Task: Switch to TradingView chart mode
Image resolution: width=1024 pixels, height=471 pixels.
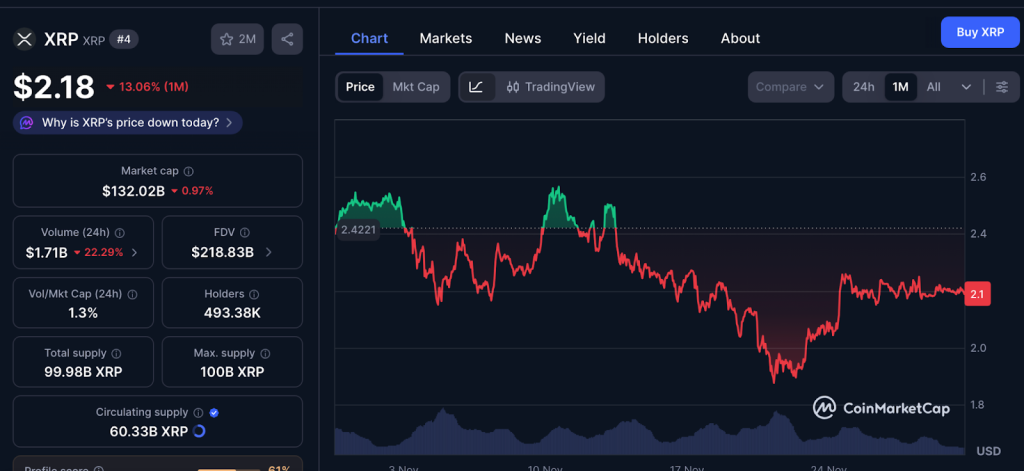Action: point(551,87)
